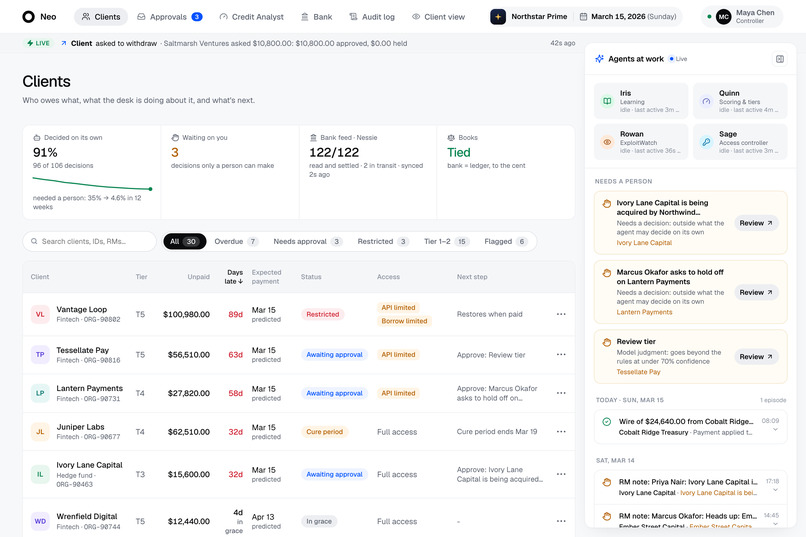Open Rowan ExploitWatch agent card
Viewport: 806px width, 537px height.
tap(641, 141)
